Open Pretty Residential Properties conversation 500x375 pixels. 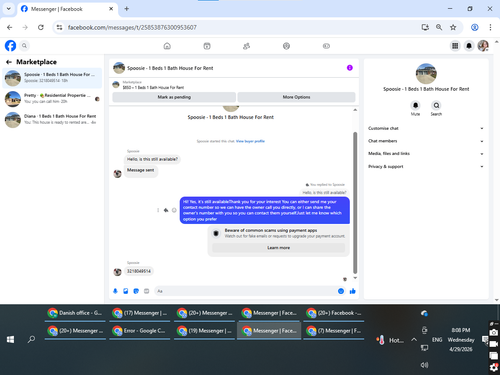click(52, 99)
